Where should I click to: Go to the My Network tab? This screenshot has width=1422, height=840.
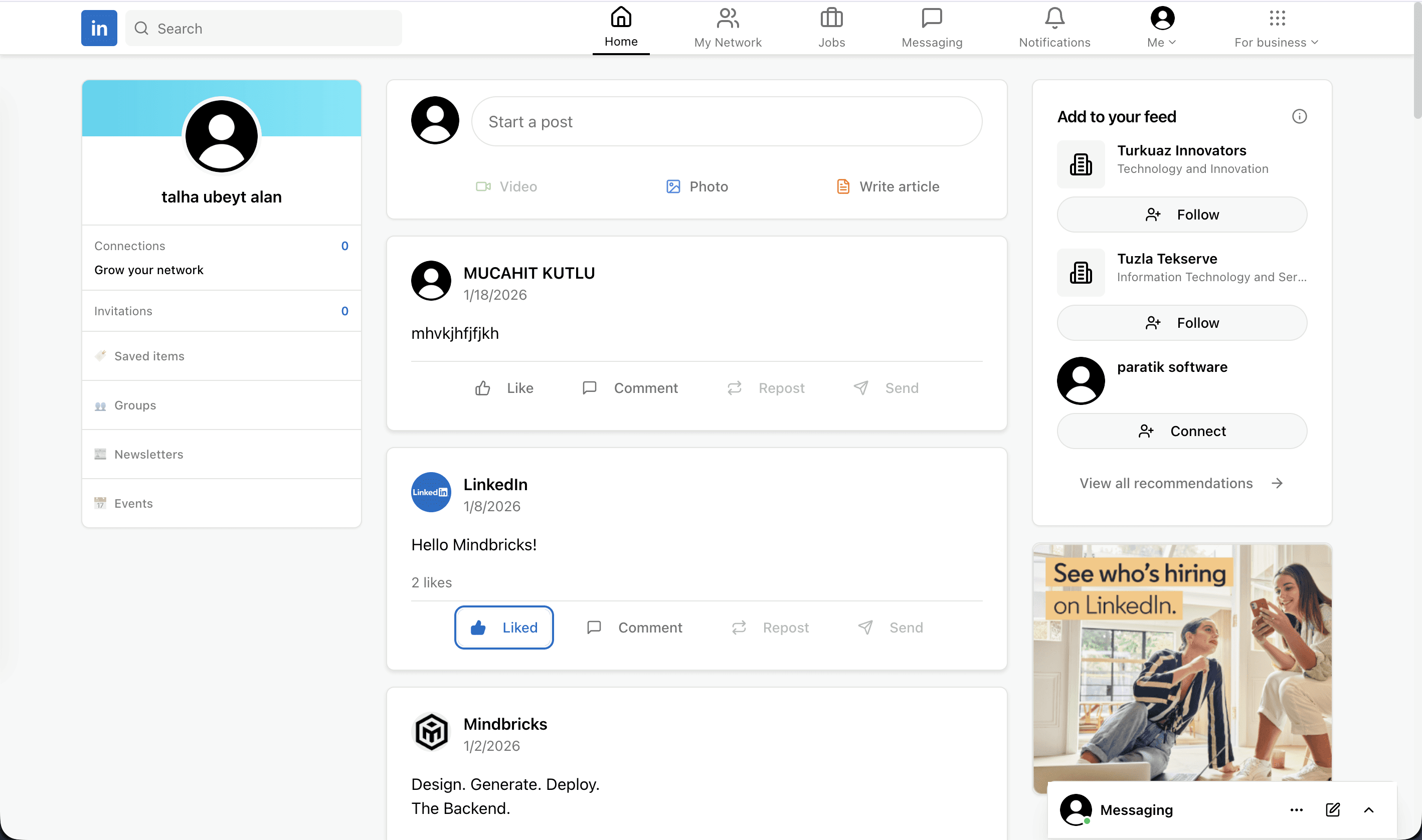(728, 28)
